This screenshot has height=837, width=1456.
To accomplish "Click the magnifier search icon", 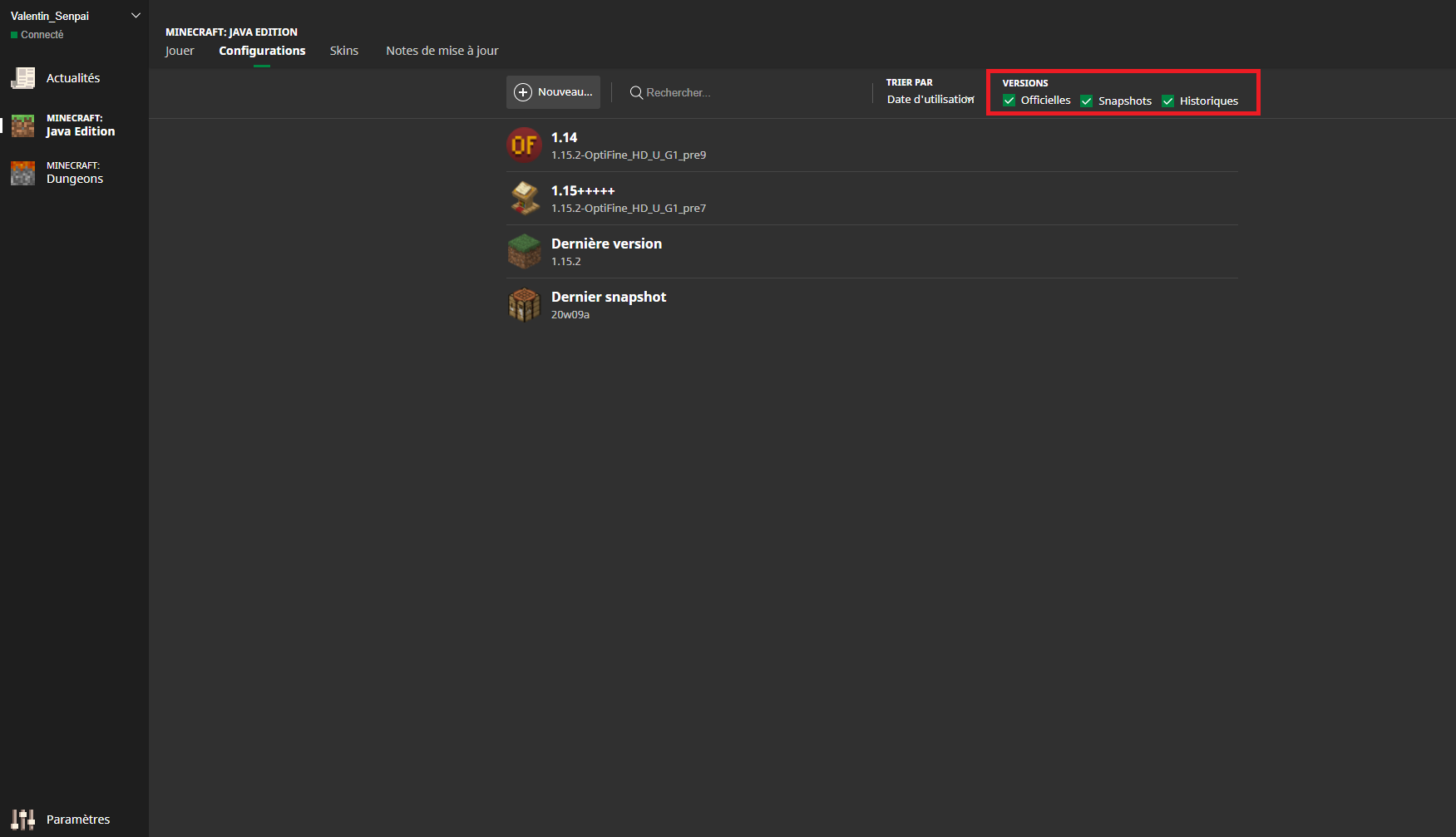I will pos(636,92).
